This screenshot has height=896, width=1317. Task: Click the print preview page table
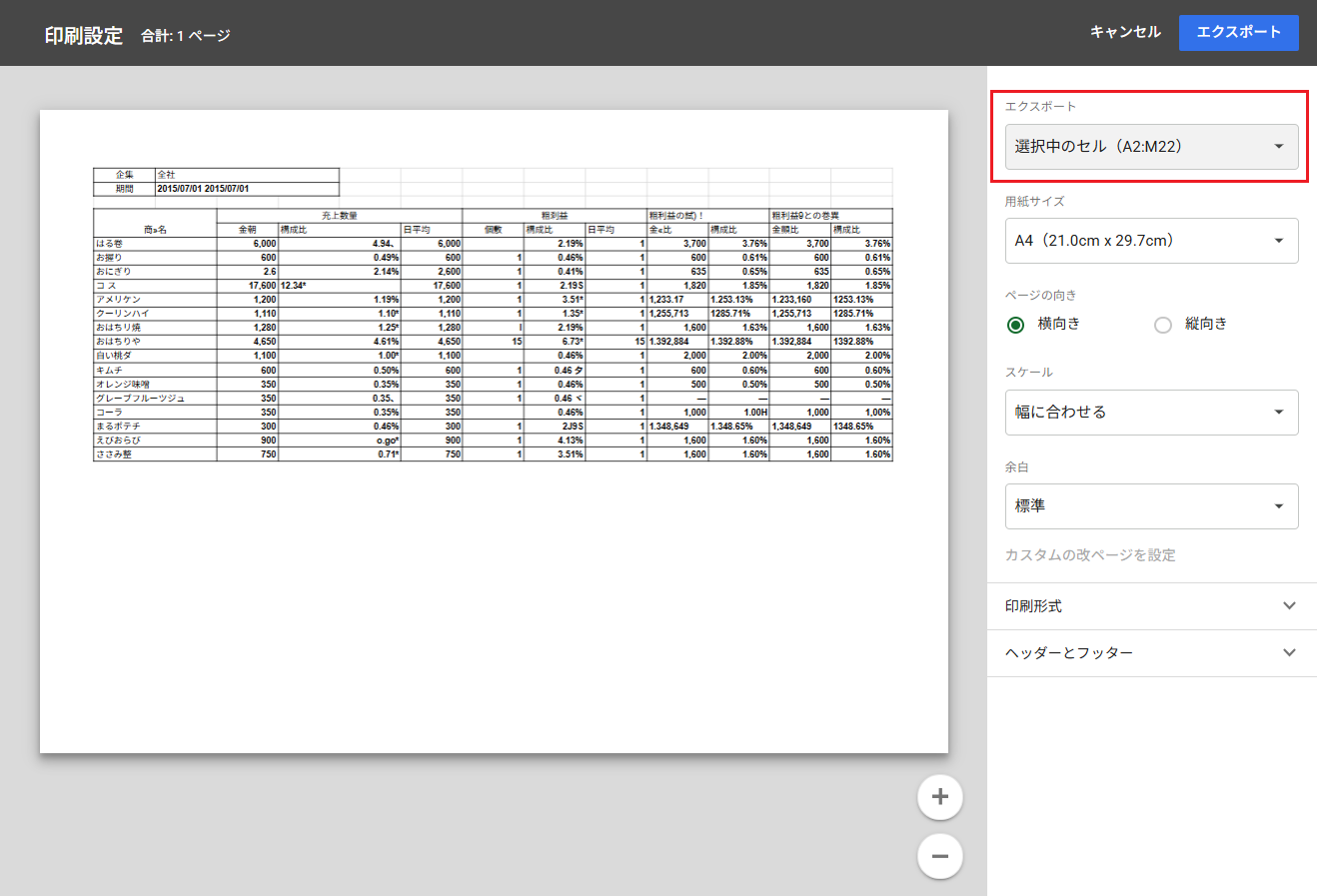[493, 315]
